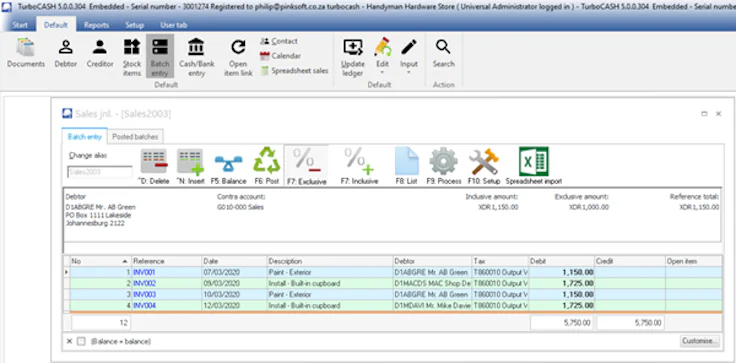Click the F9 Process gear icon

(x=444, y=161)
